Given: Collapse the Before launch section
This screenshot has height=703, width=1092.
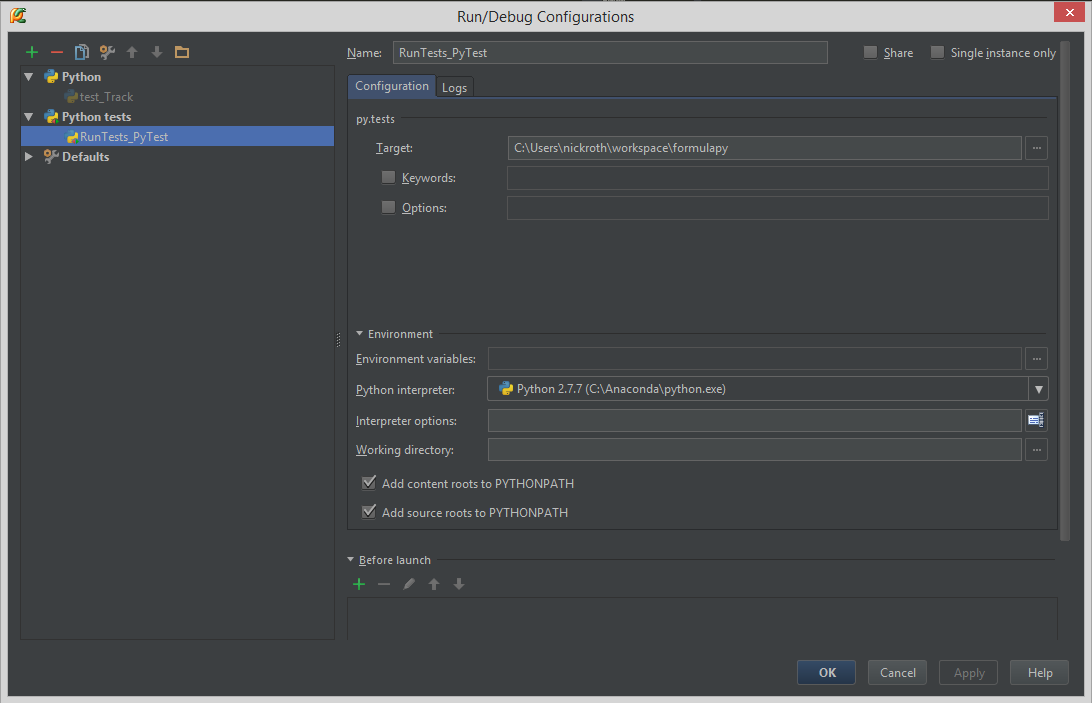Looking at the screenshot, I should coord(350,559).
